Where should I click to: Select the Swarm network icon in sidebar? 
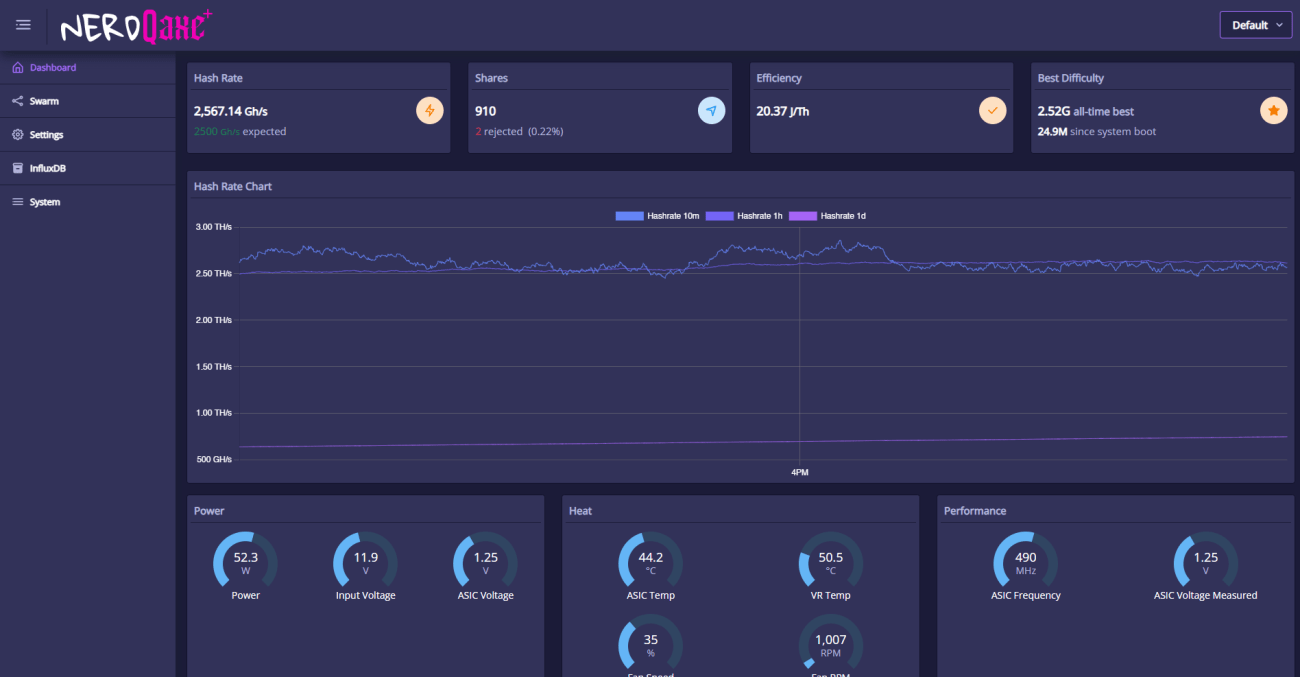pos(16,100)
